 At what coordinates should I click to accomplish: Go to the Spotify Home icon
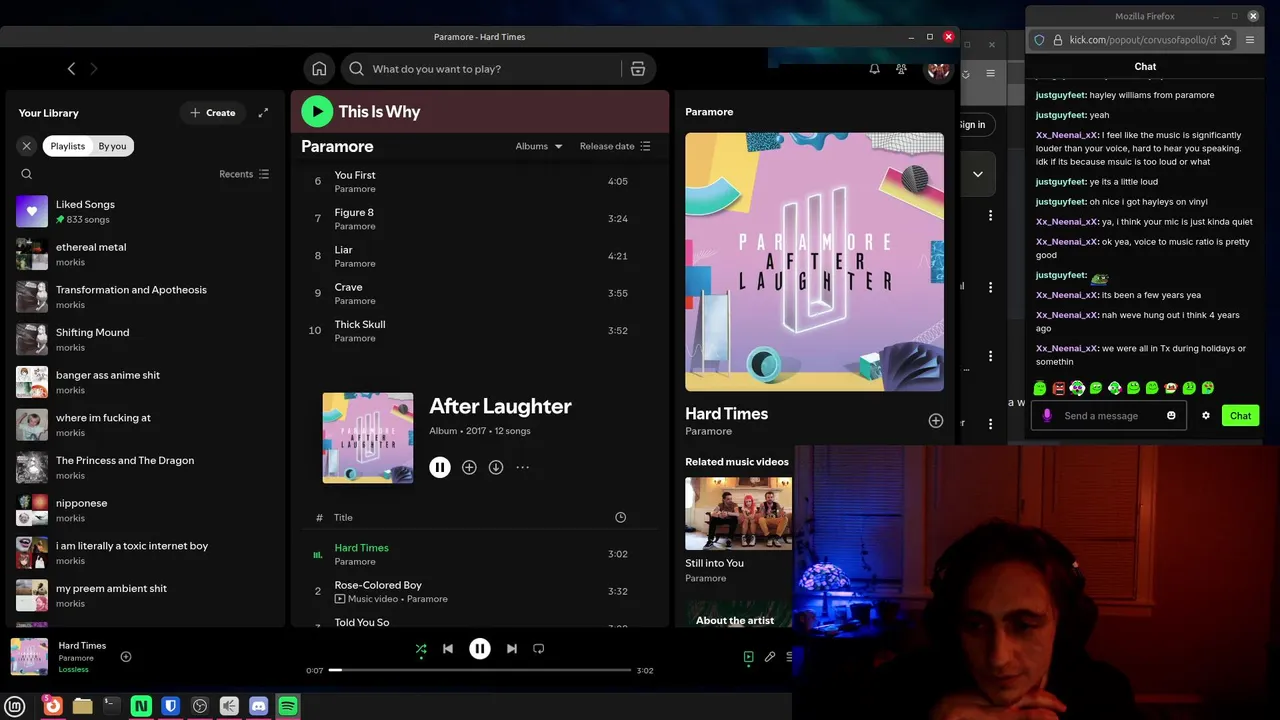coord(319,69)
